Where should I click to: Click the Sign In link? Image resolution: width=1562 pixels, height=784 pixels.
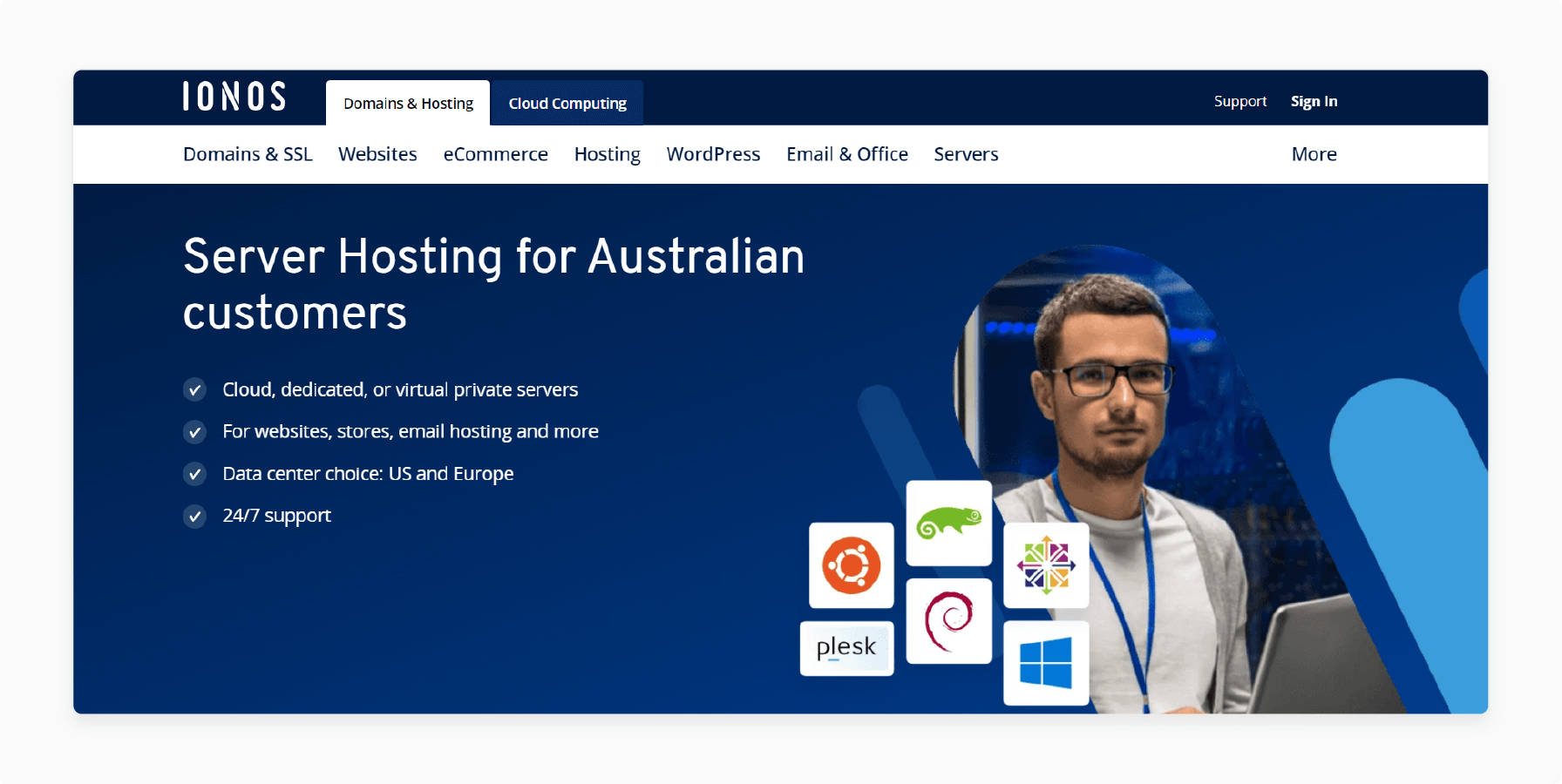pos(1314,101)
